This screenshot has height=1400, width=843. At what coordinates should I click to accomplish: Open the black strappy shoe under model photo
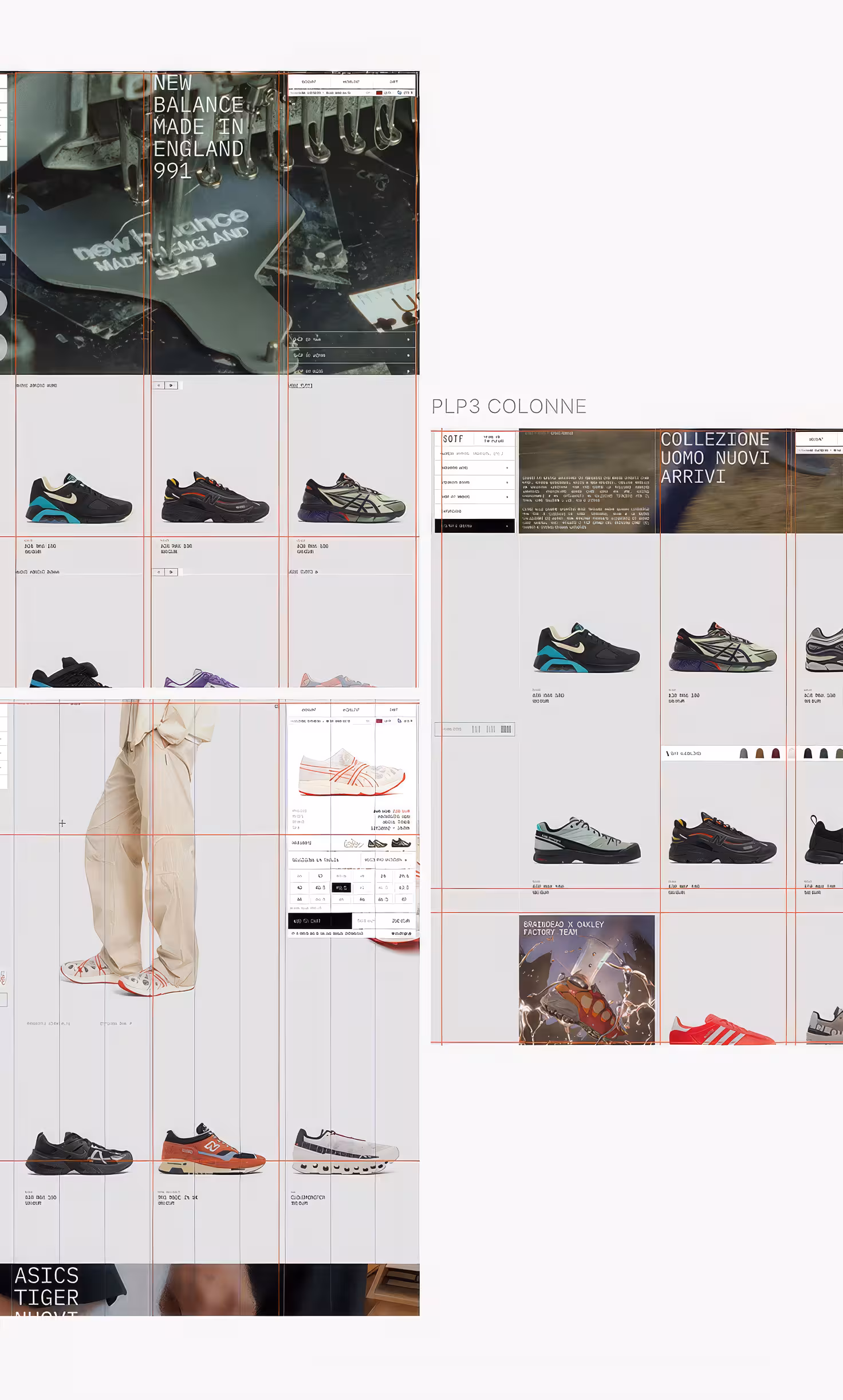(79, 1153)
